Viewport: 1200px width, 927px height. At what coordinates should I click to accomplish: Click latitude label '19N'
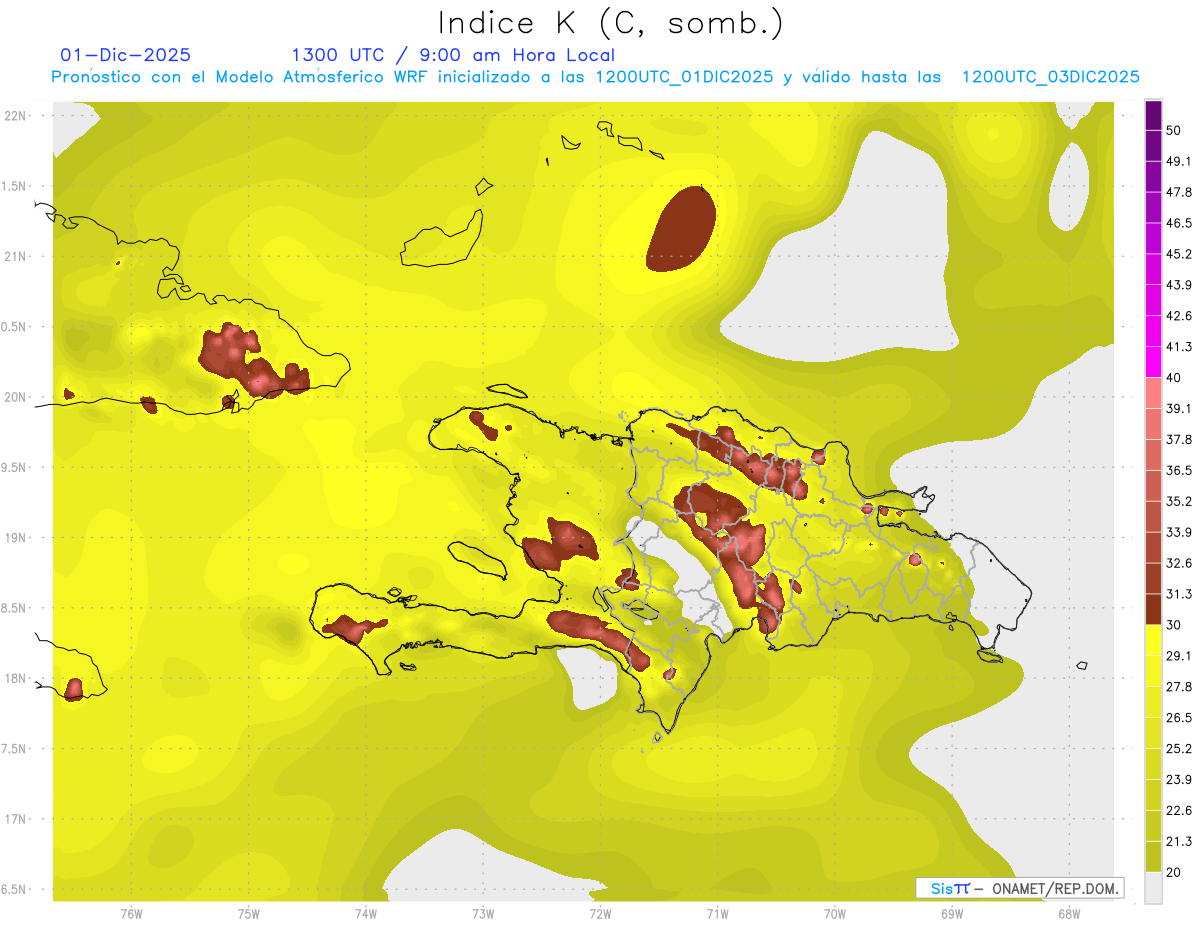click(x=15, y=538)
